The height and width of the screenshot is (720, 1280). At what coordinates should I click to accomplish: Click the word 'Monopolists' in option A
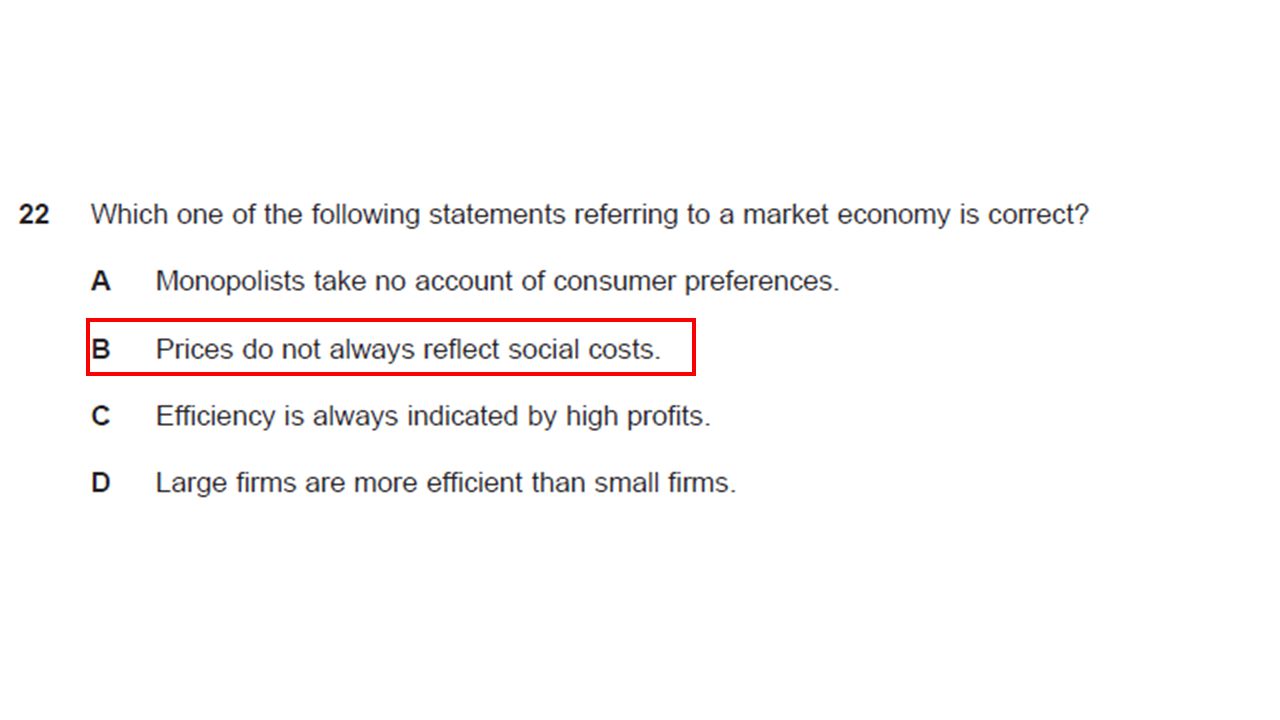tap(230, 282)
